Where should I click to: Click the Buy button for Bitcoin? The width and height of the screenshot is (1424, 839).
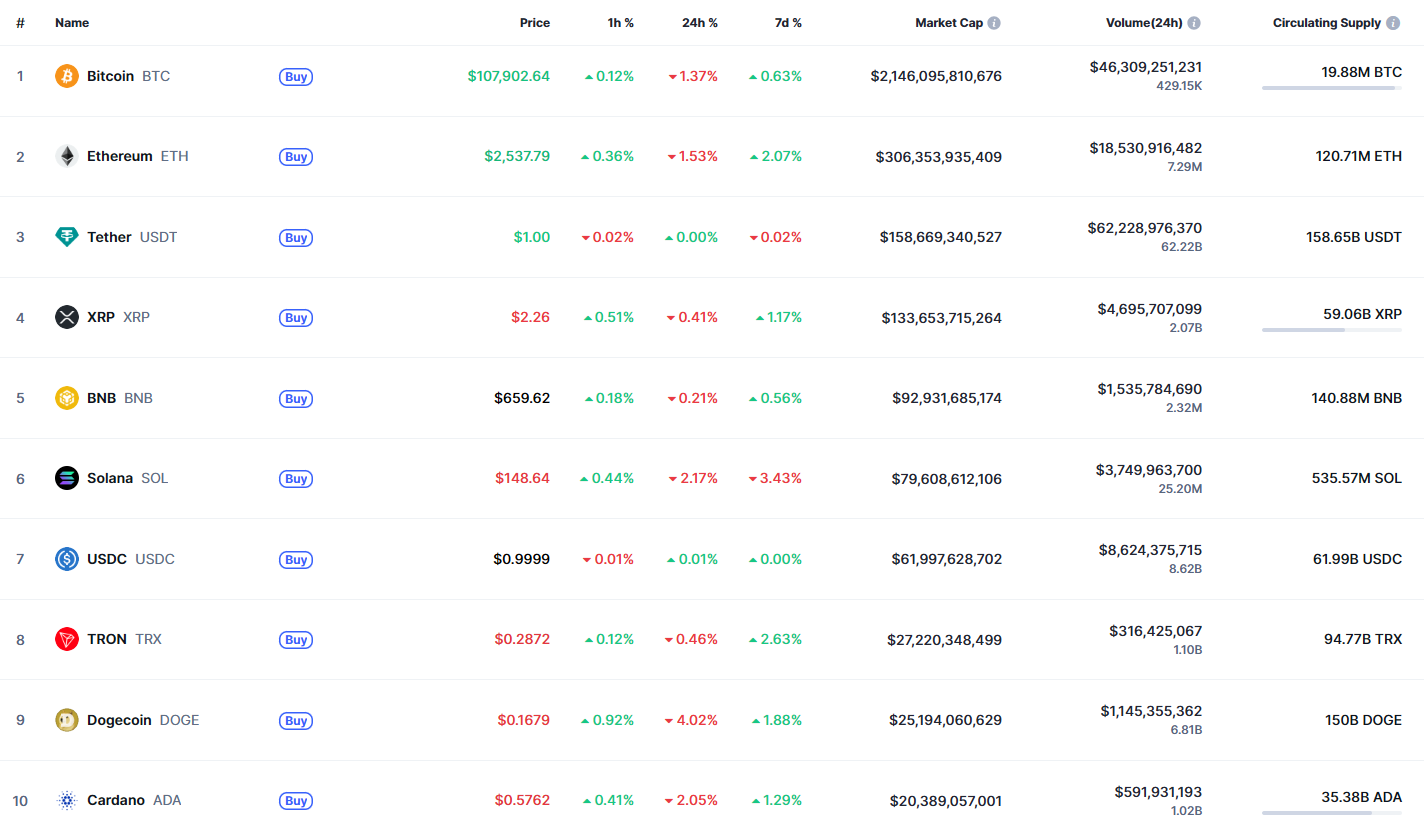coord(296,76)
